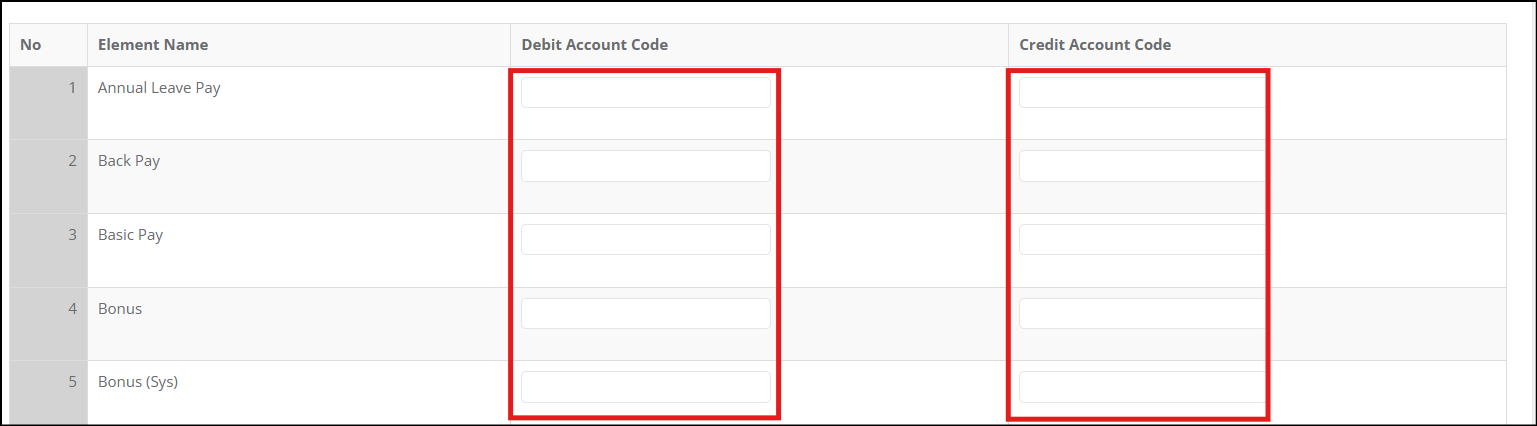
Task: Select the Basic Pay element name
Action: click(130, 235)
